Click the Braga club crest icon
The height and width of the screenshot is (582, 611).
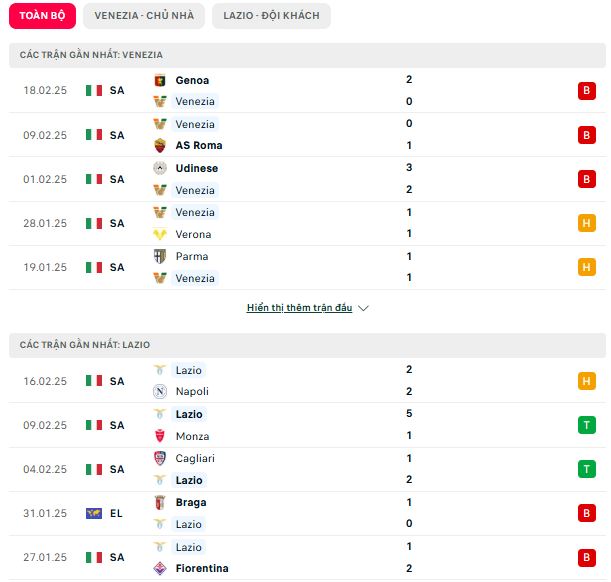pyautogui.click(x=160, y=503)
